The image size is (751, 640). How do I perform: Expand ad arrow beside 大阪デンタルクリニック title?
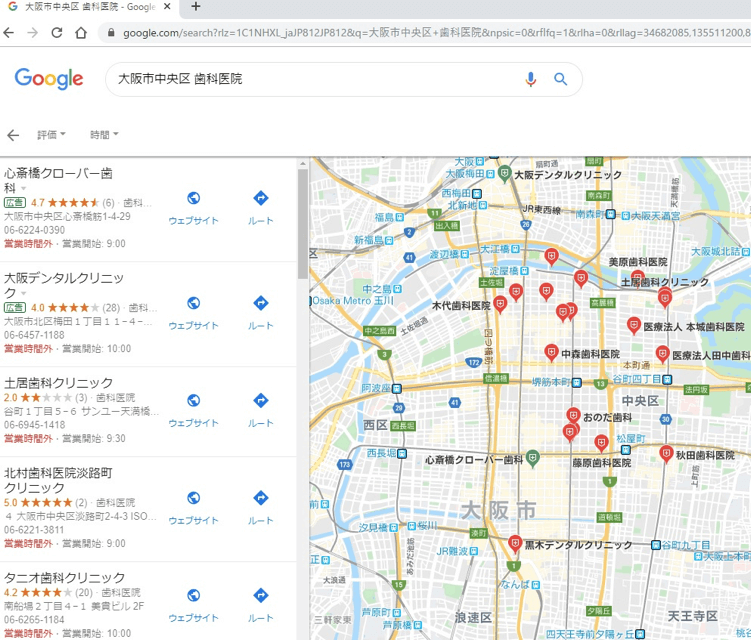(x=23, y=293)
